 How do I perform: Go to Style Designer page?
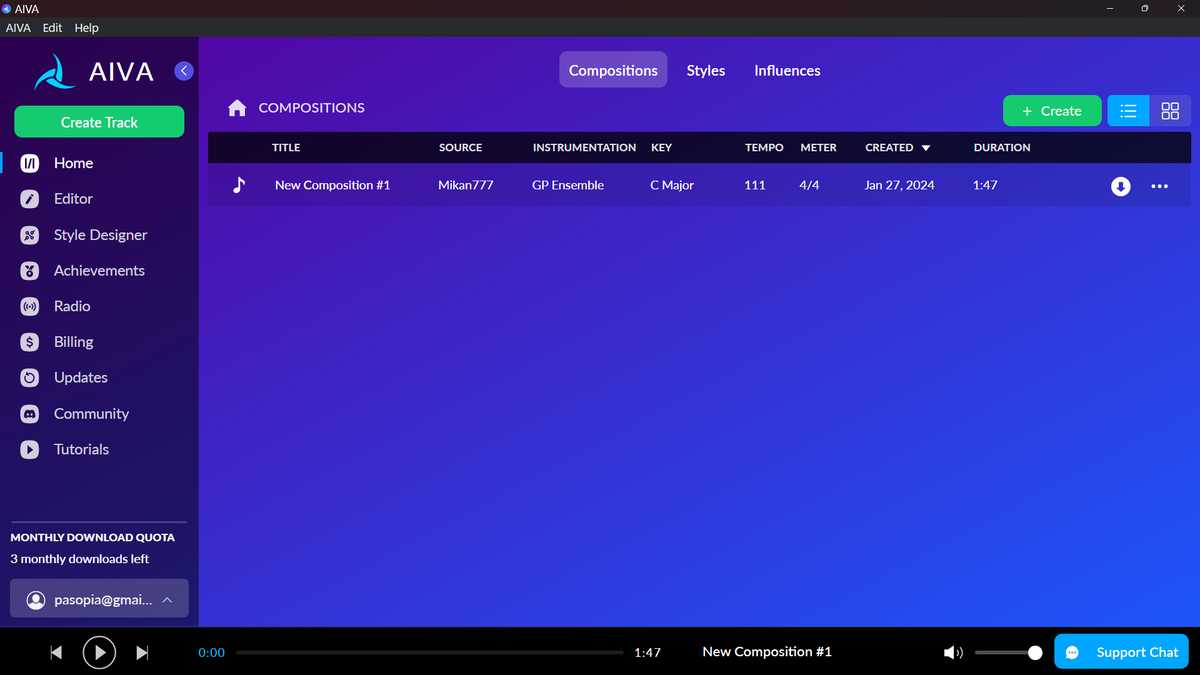tap(100, 235)
